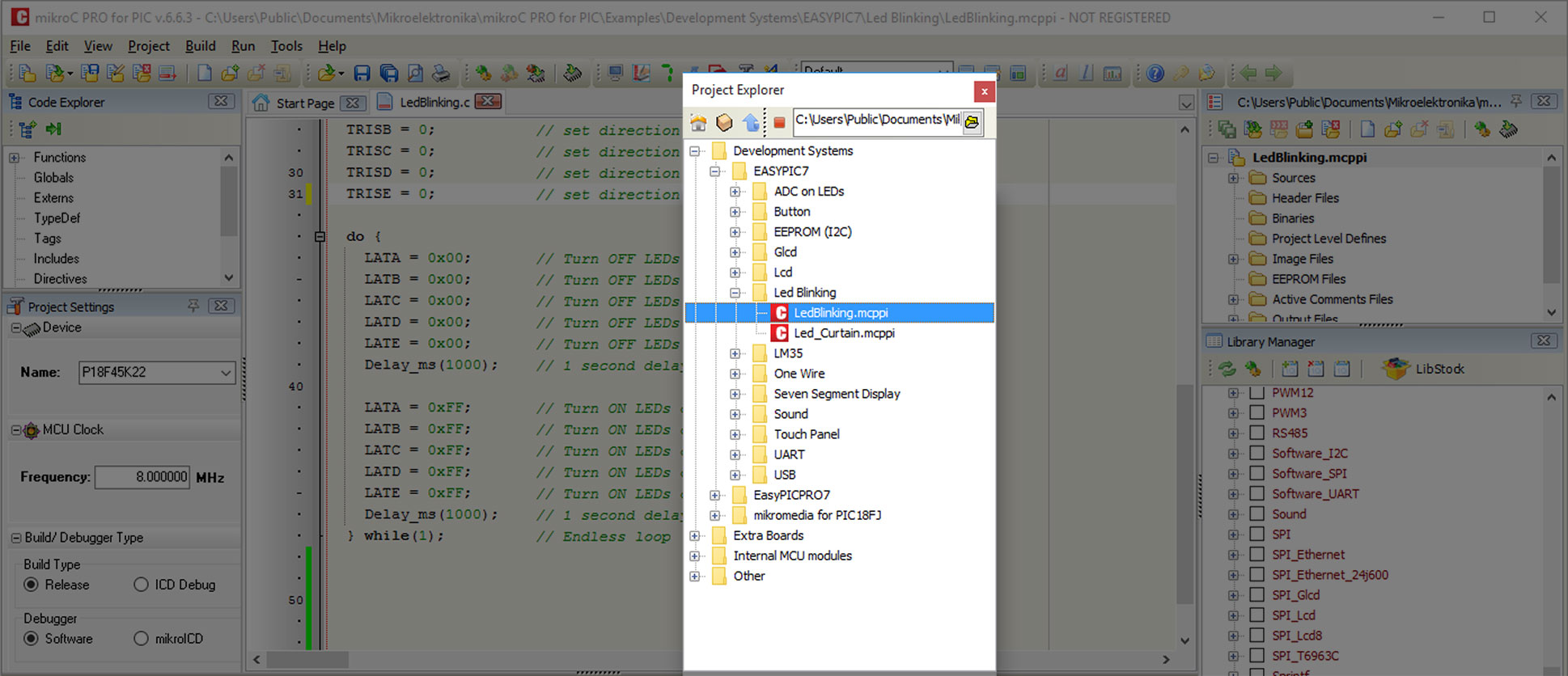
Task: Check the RS485 library checkbox
Action: tap(1257, 433)
